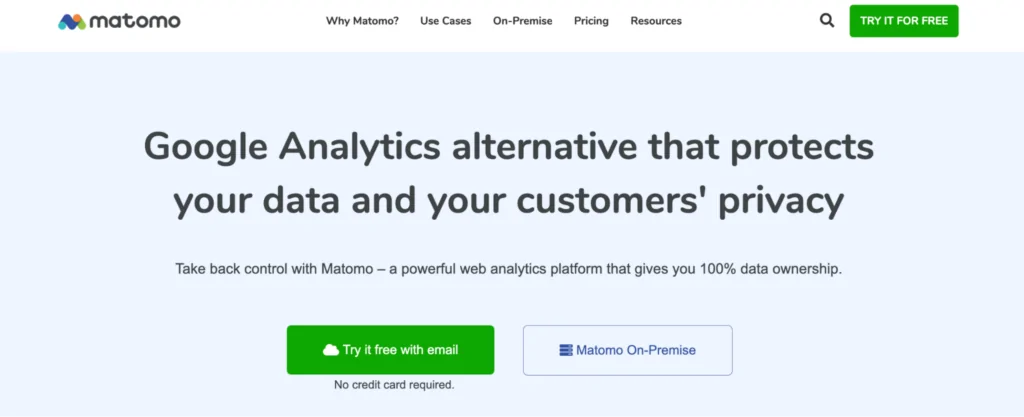Click the word alternative in the headline
This screenshot has height=417, width=1024.
coord(544,147)
